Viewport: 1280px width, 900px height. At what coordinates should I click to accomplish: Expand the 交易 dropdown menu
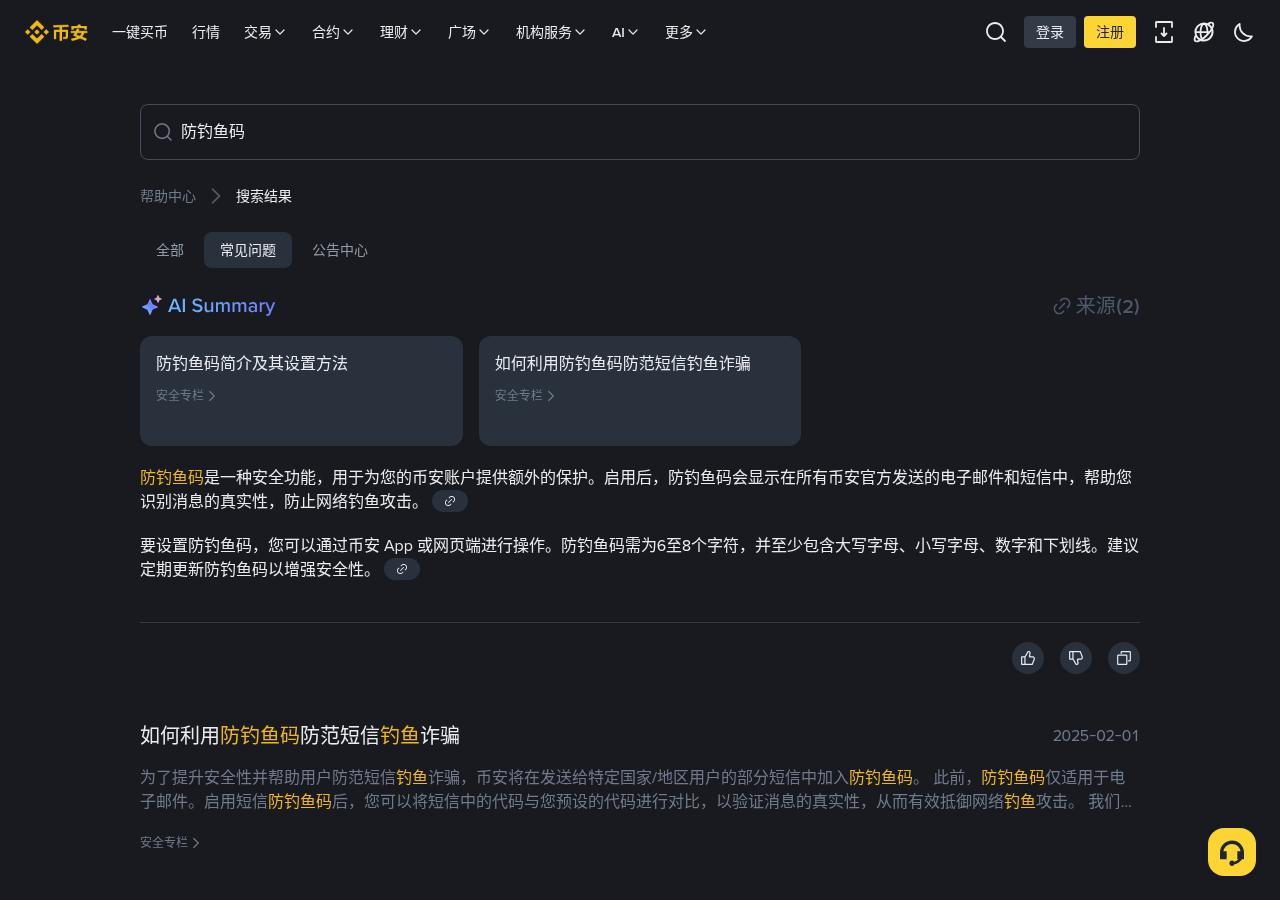click(x=265, y=32)
